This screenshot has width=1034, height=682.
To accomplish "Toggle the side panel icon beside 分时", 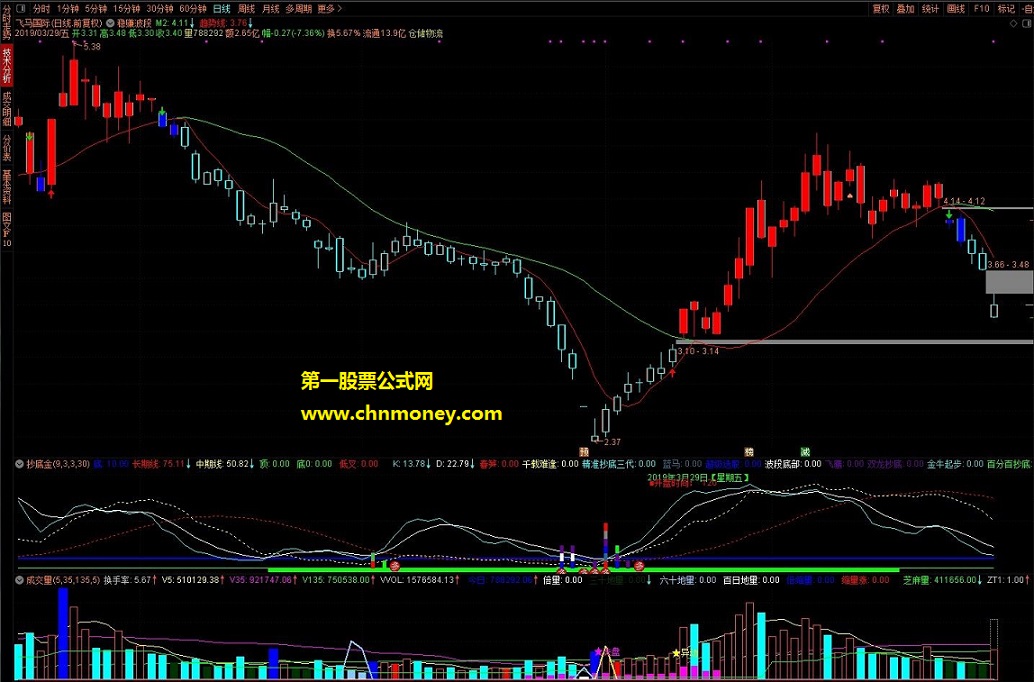I will (x=20, y=9).
